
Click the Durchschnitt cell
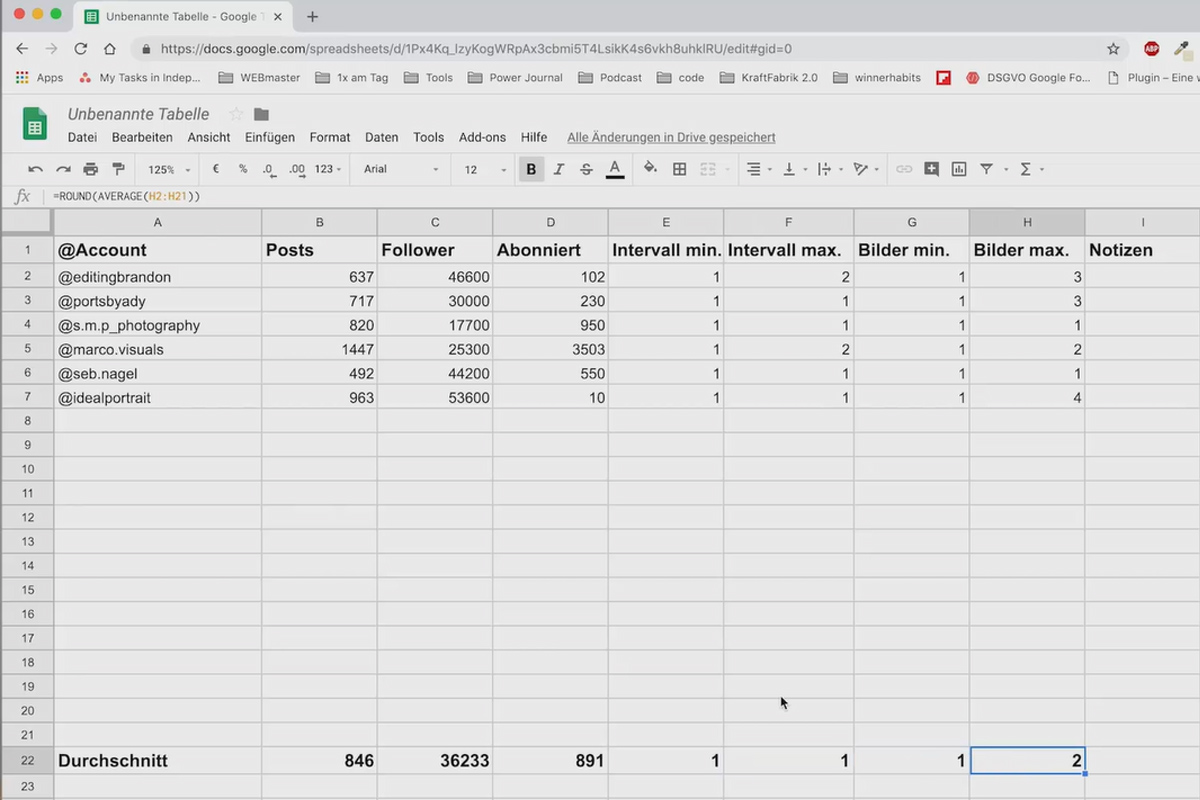click(157, 761)
